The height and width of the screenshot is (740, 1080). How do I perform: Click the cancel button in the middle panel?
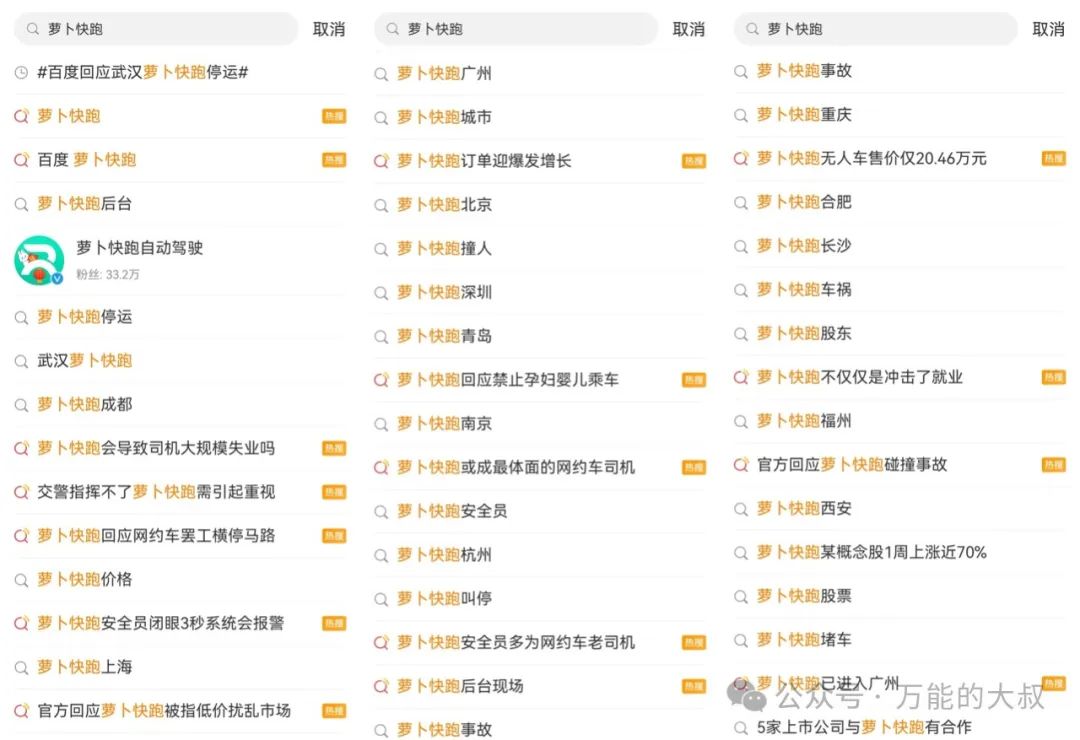click(688, 29)
